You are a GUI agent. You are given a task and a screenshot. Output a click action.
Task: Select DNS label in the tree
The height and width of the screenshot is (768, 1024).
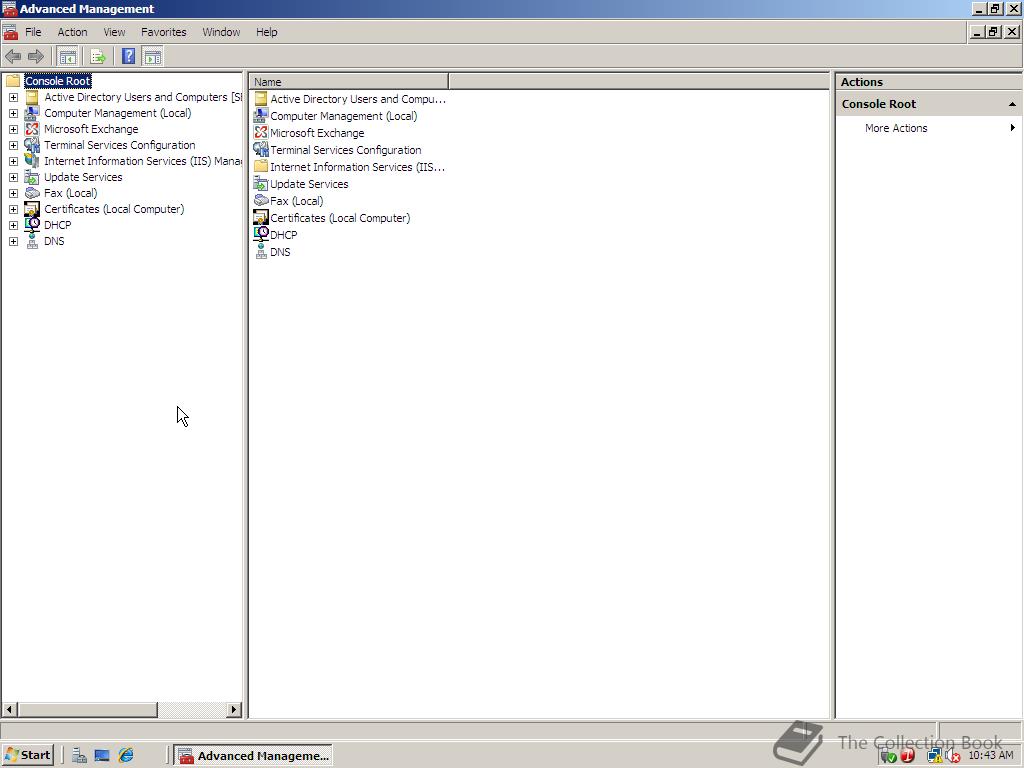[54, 241]
